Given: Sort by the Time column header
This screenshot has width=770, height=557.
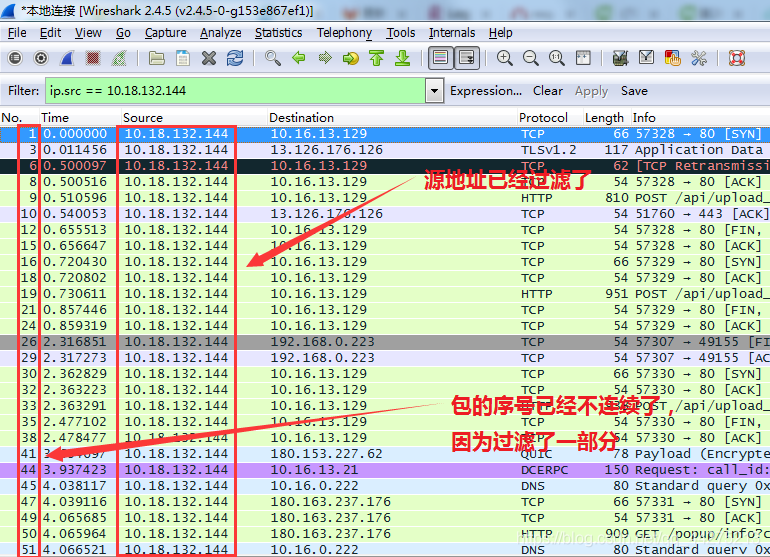Looking at the screenshot, I should (80, 118).
